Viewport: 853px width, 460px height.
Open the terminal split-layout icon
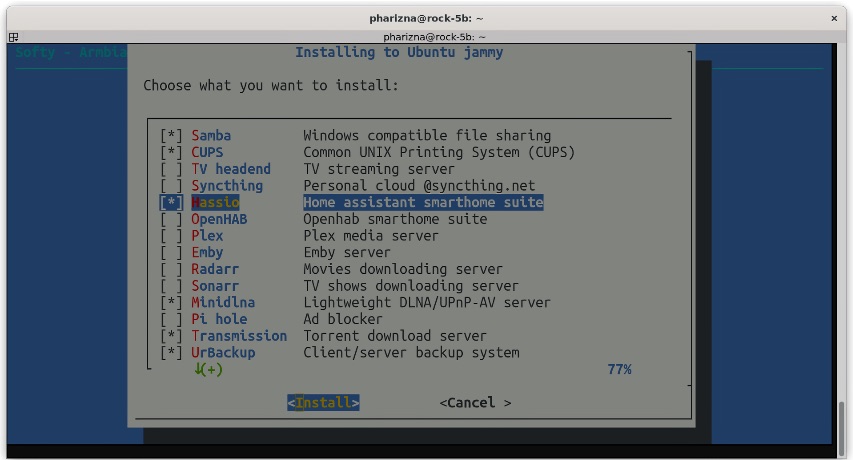click(x=14, y=37)
